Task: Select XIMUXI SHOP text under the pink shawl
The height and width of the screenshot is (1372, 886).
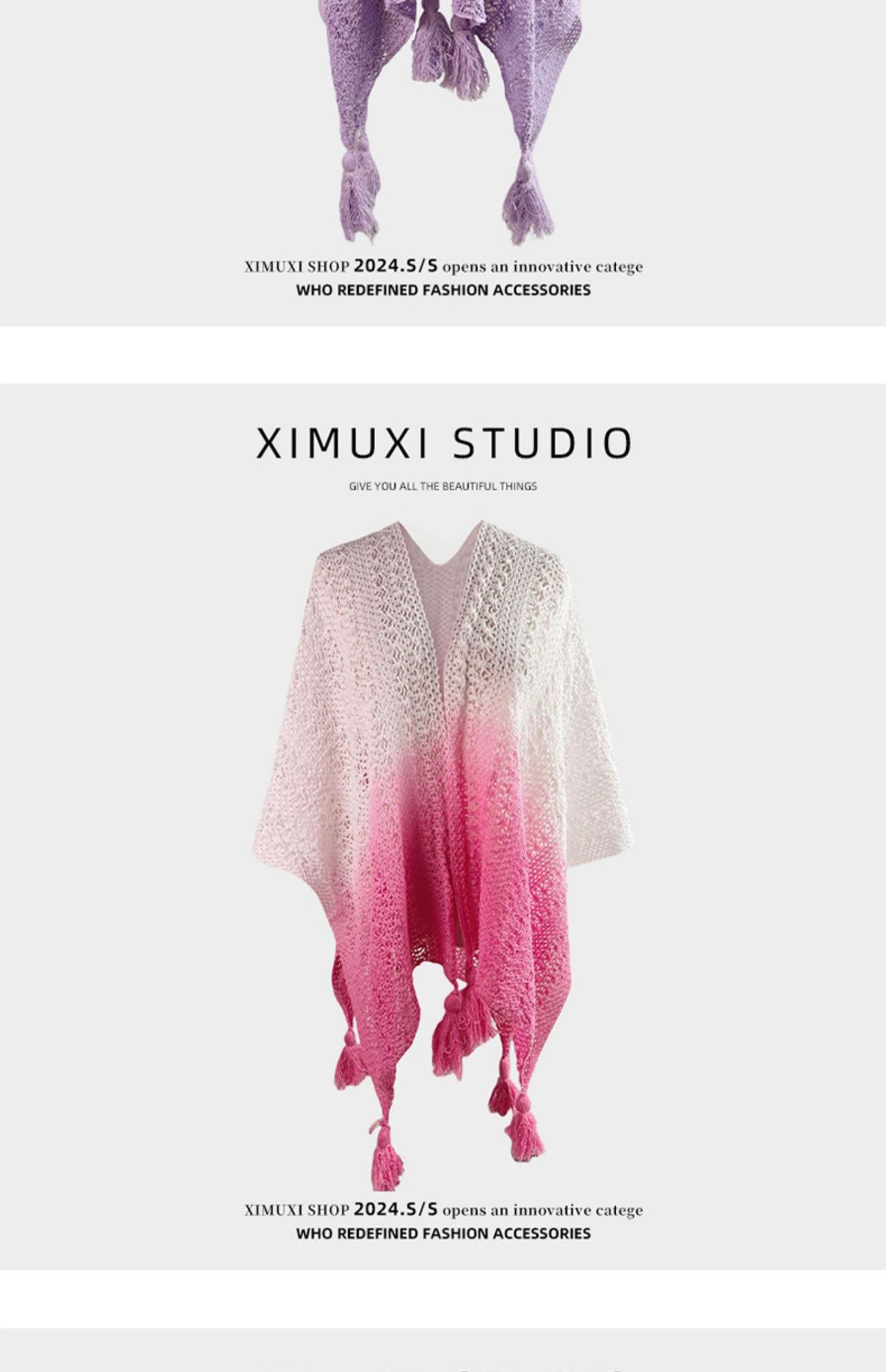Action: click(x=297, y=1211)
